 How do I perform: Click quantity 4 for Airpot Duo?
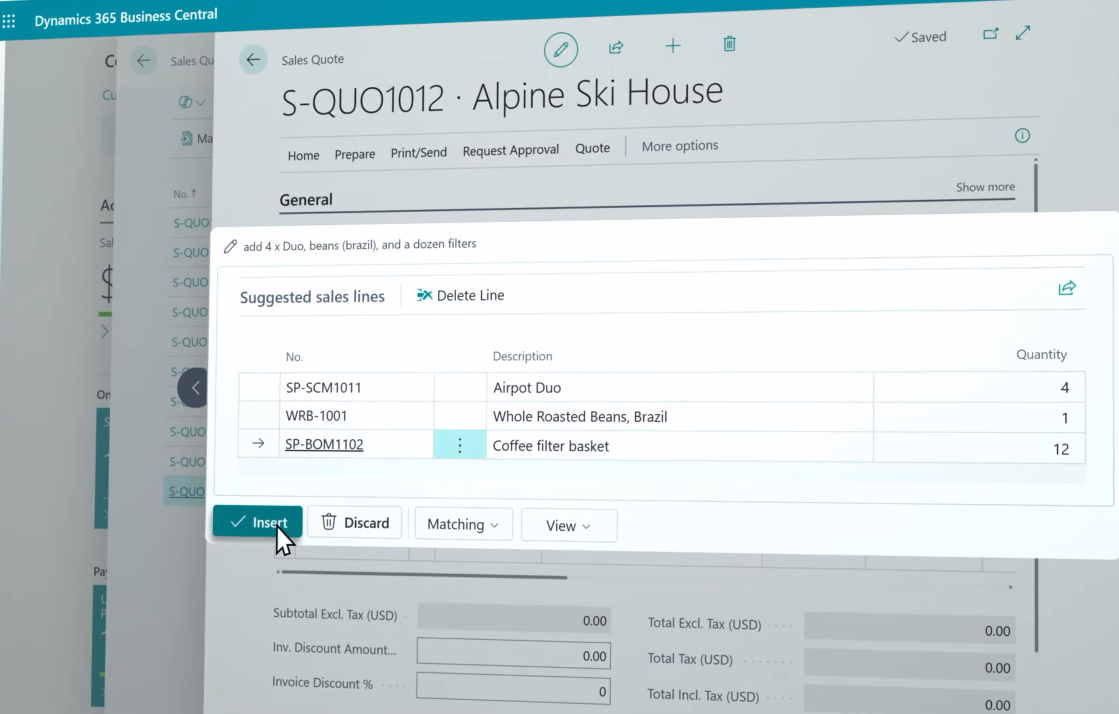click(979, 388)
